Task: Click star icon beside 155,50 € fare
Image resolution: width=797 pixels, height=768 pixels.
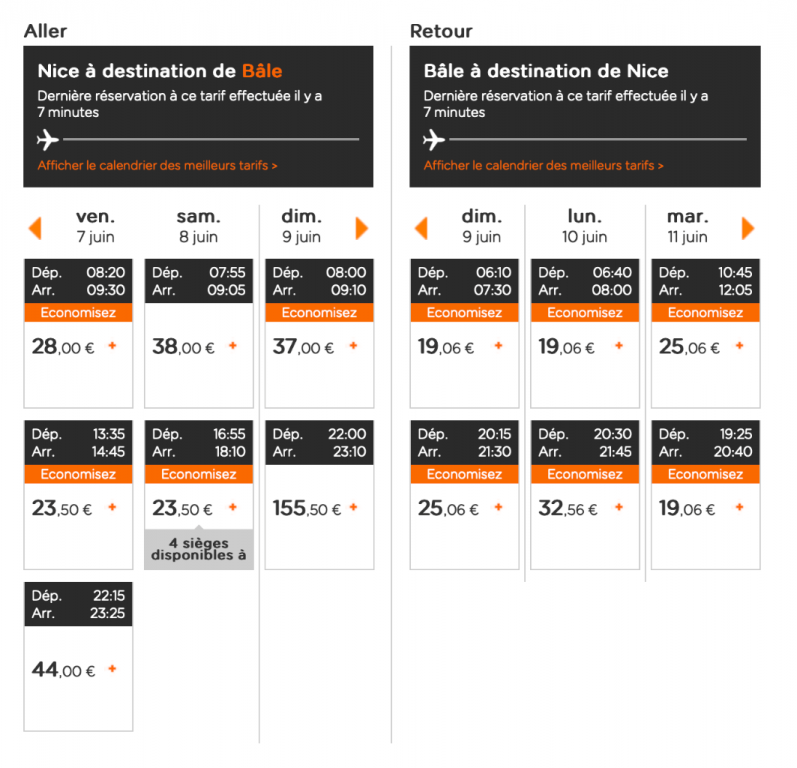Action: 353,508
